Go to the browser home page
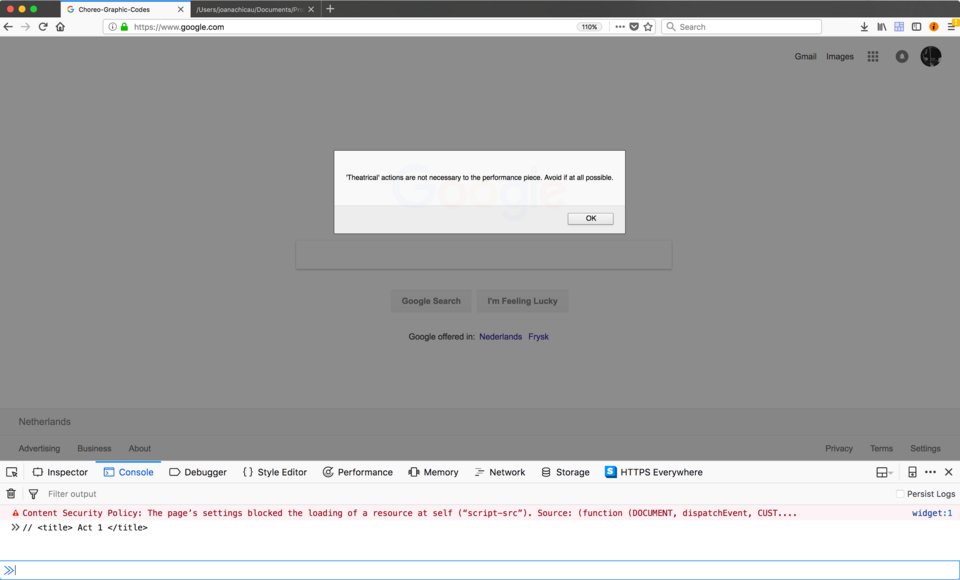 (x=60, y=27)
